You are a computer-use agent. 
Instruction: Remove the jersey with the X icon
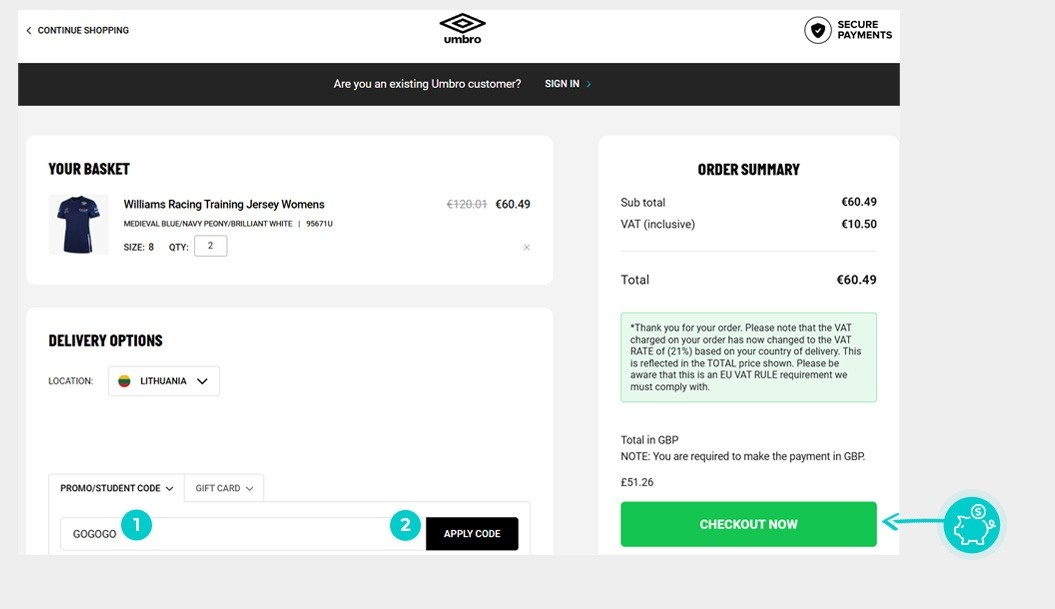[x=527, y=248]
